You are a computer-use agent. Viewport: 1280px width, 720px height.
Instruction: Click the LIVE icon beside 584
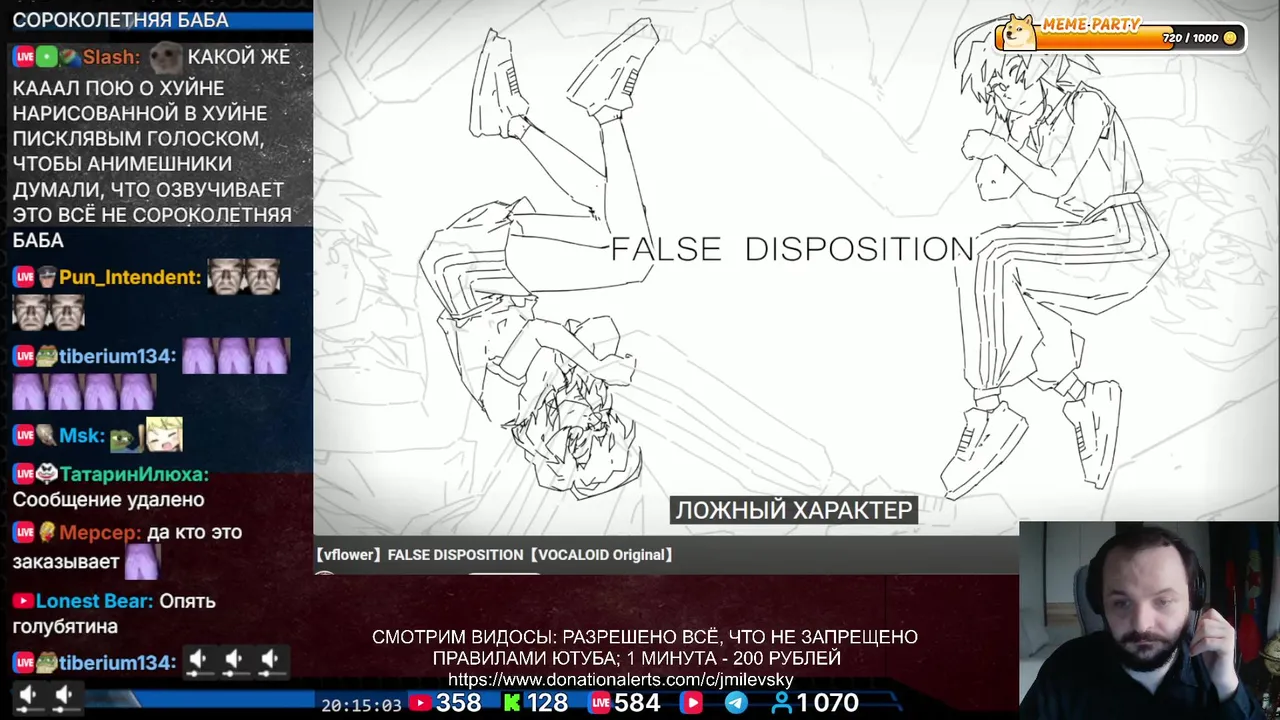pyautogui.click(x=600, y=703)
